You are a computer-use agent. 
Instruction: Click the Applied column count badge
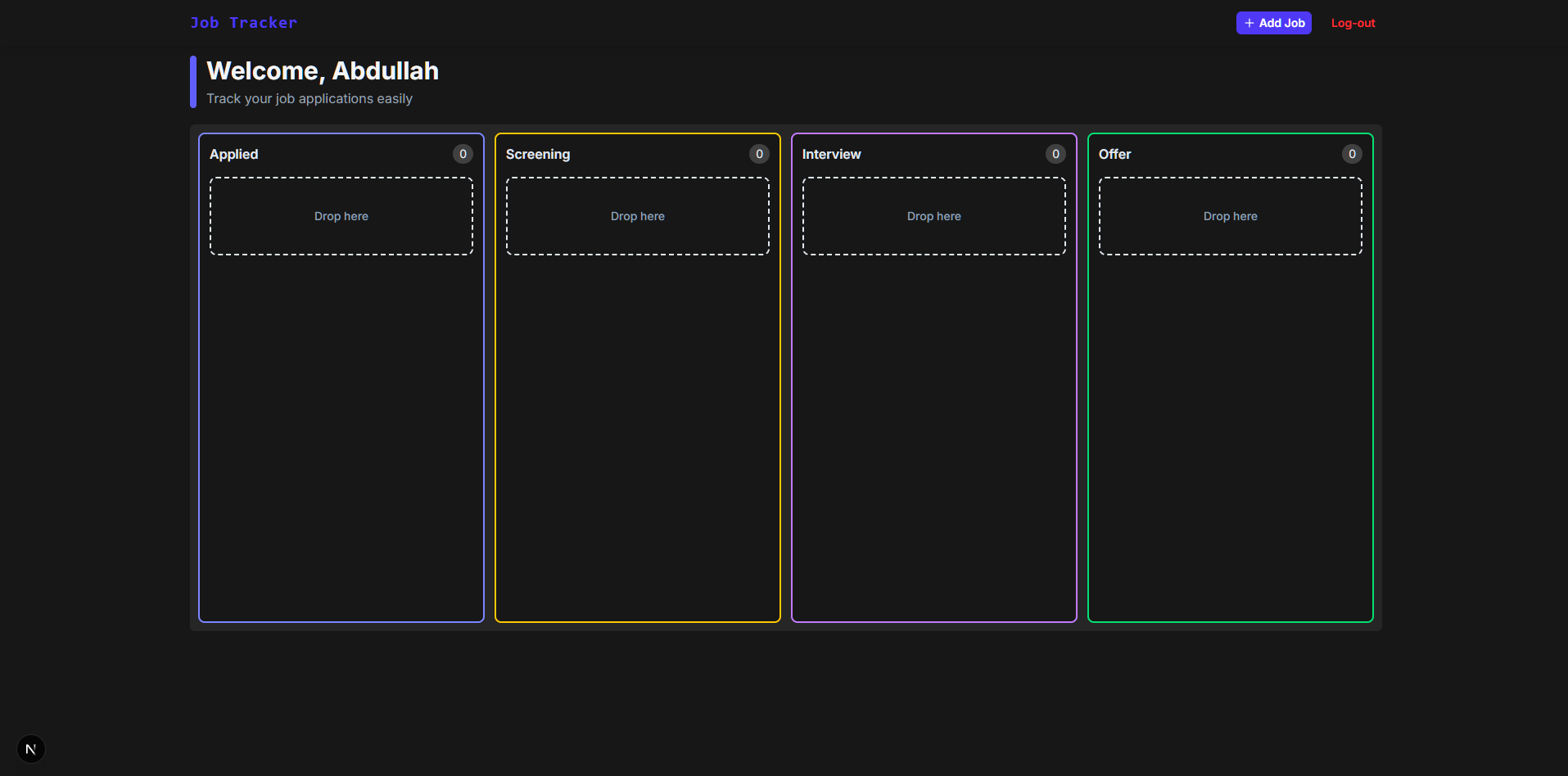[x=463, y=154]
